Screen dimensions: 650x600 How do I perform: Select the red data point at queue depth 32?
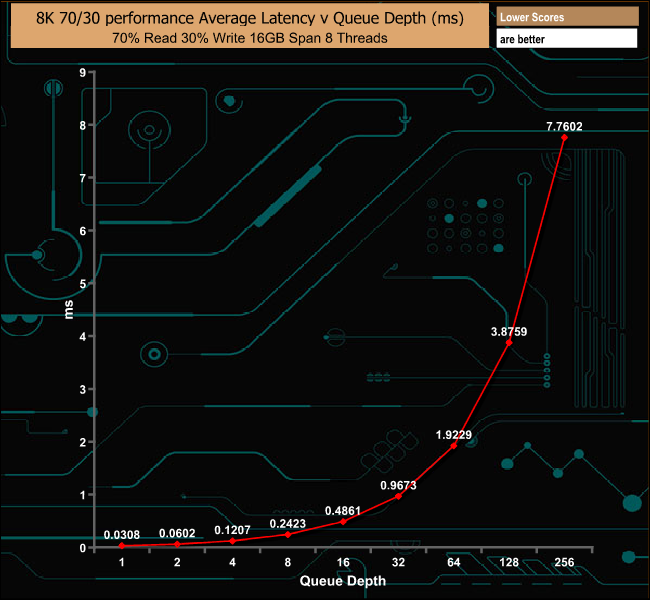[x=398, y=496]
